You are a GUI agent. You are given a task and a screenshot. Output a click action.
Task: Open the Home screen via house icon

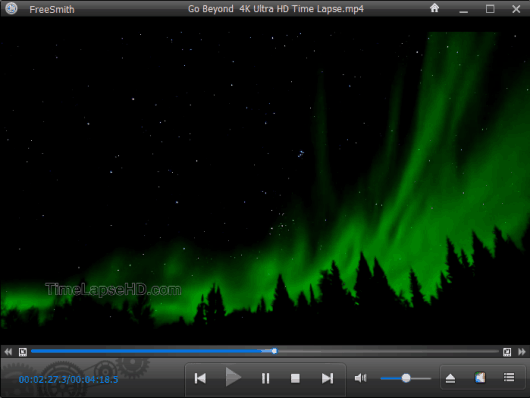(434, 8)
